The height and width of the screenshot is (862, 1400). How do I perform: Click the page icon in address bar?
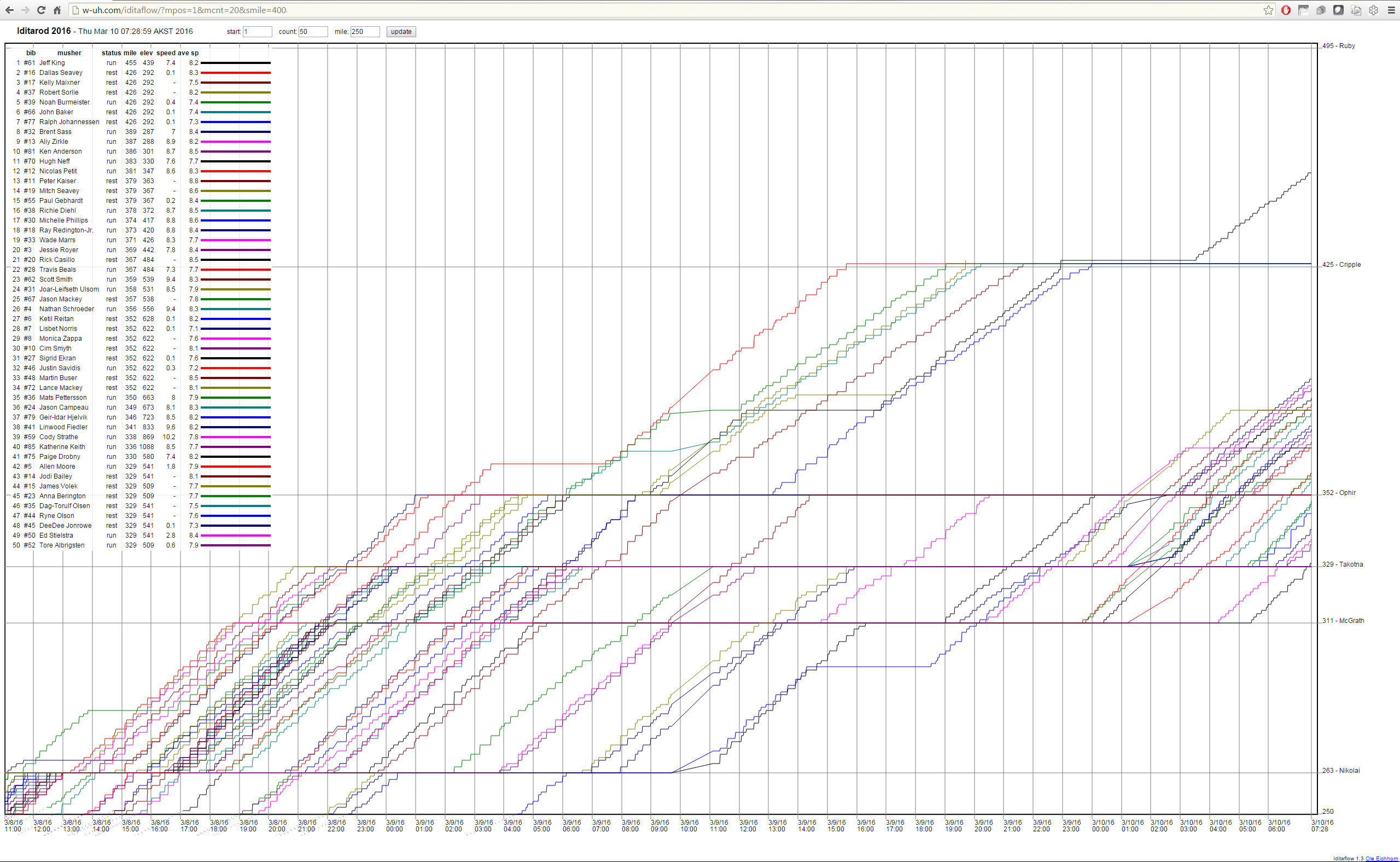[75, 10]
